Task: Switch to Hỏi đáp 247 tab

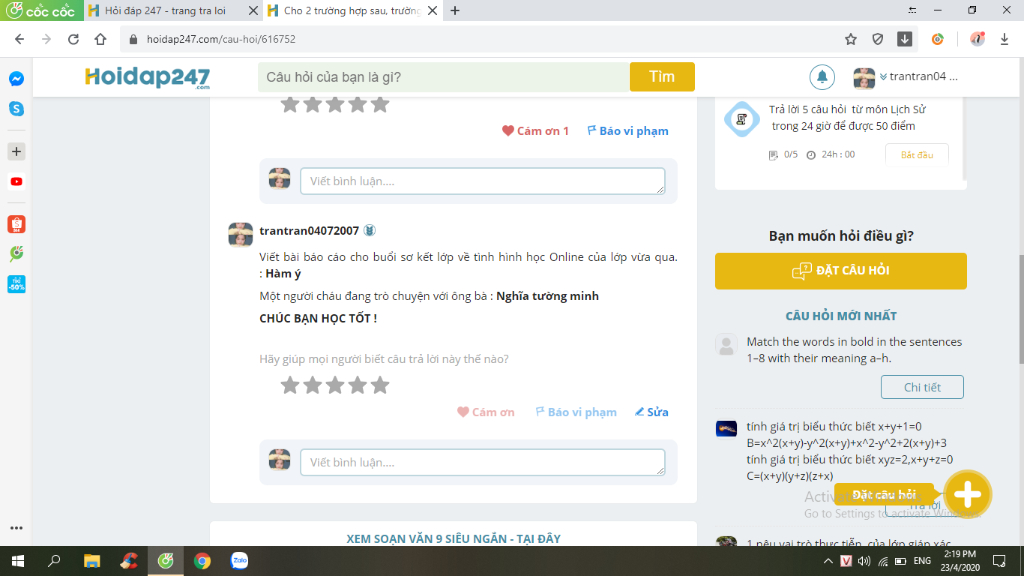Action: pos(165,10)
